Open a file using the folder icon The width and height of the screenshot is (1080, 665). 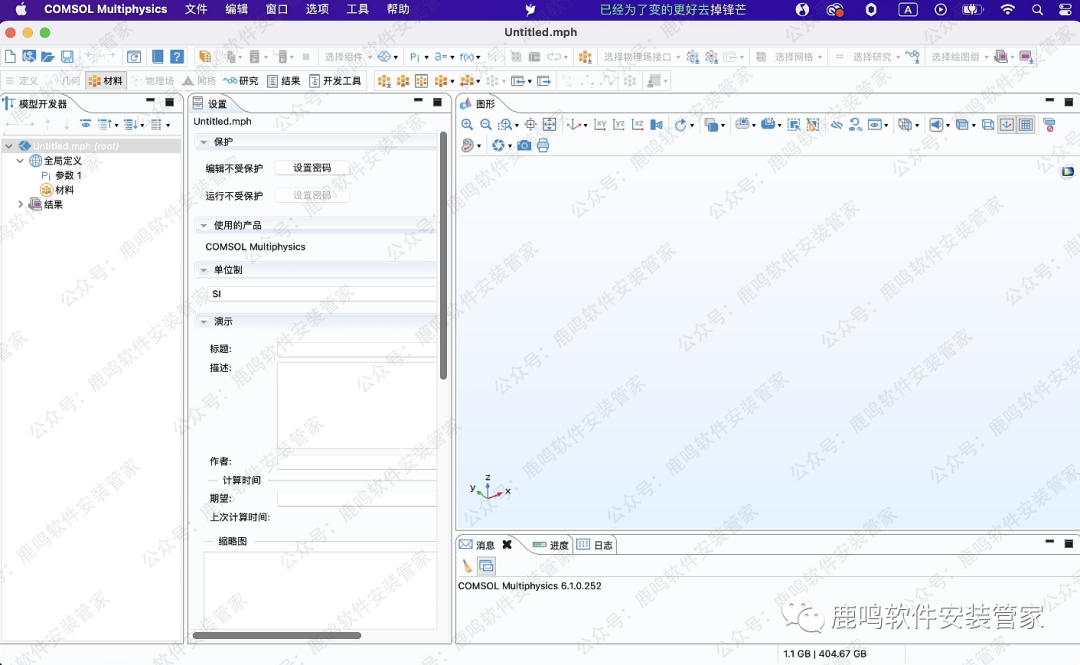(47, 57)
